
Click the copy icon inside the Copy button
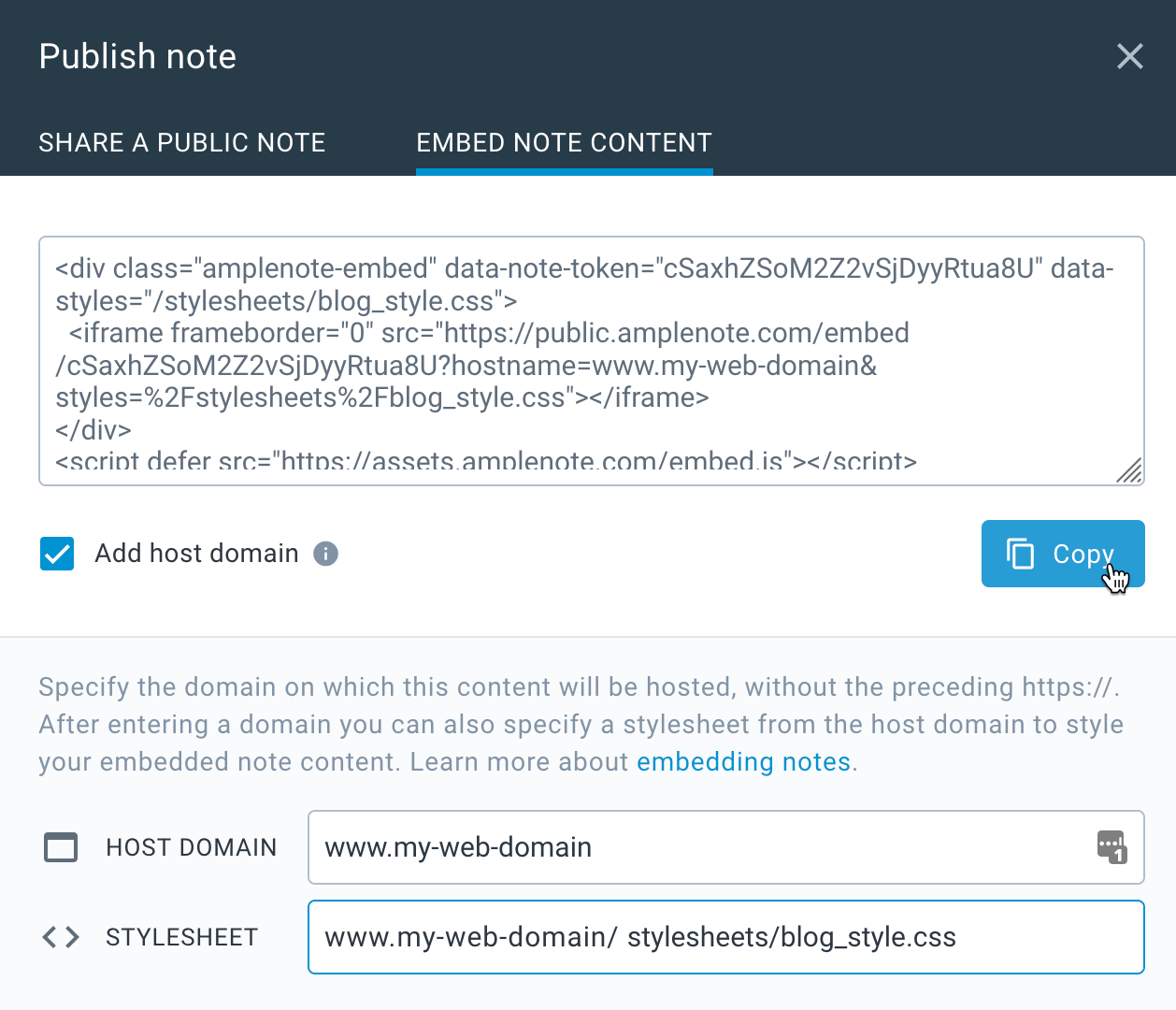click(1020, 554)
